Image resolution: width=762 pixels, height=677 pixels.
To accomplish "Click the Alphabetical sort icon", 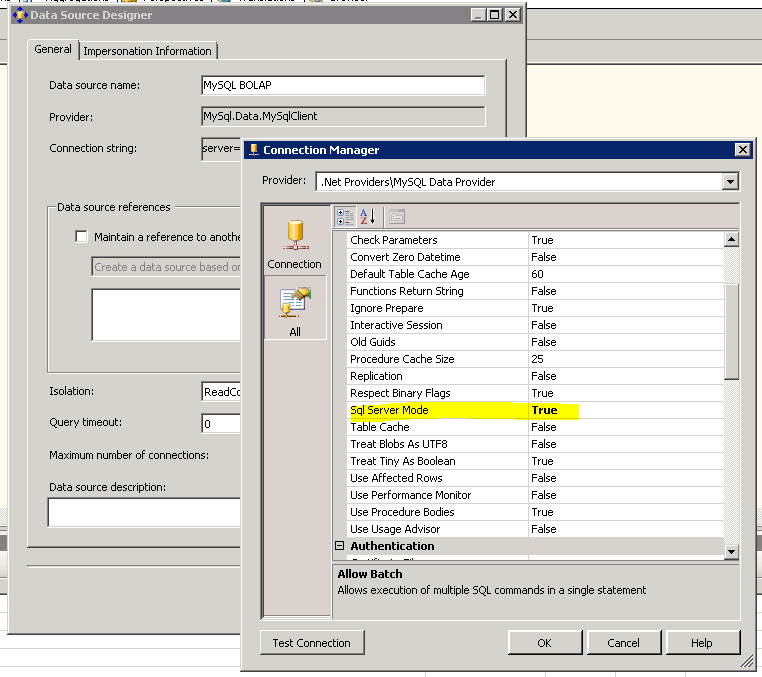I will 367,217.
